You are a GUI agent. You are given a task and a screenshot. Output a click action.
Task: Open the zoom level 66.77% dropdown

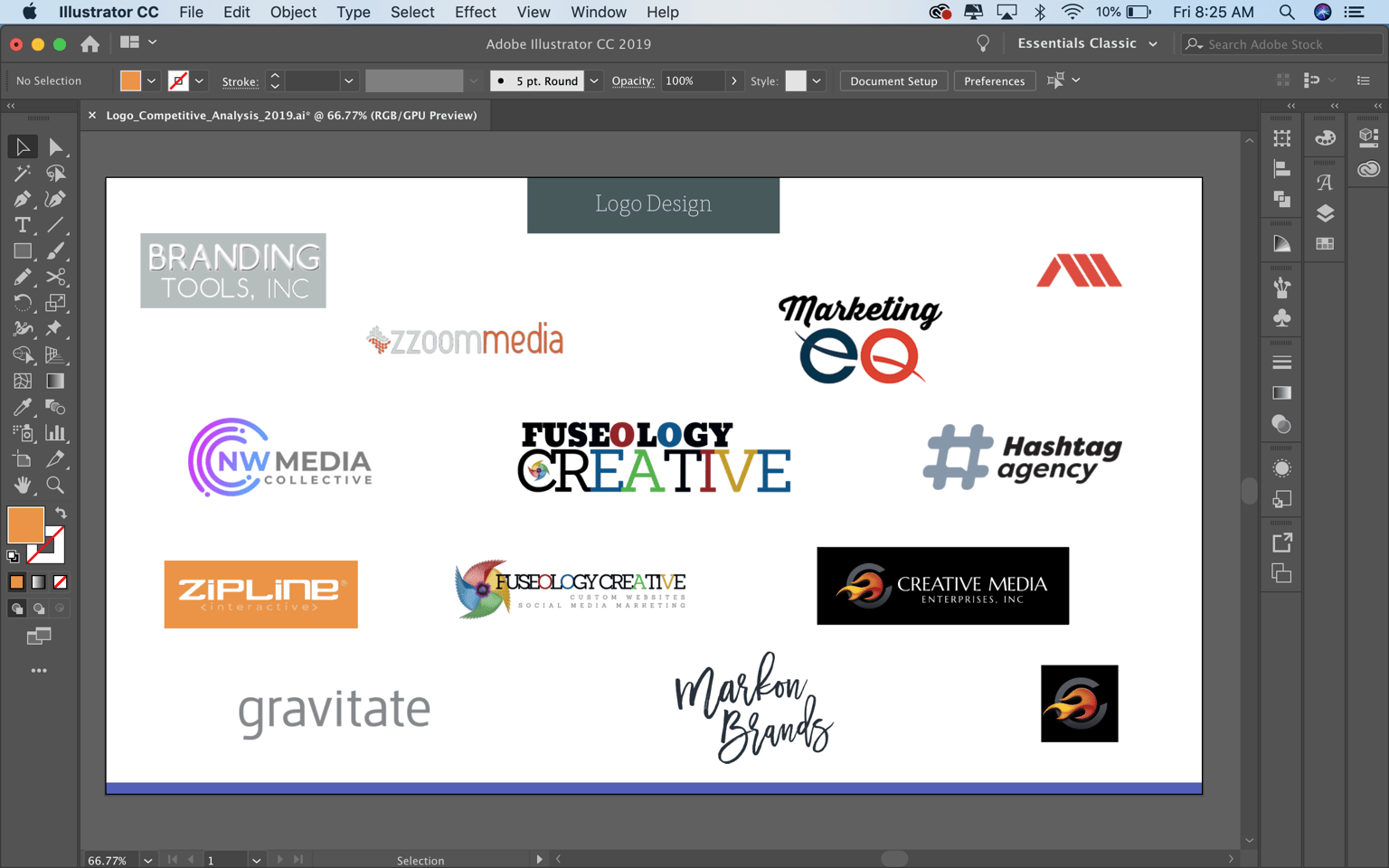[x=147, y=860]
